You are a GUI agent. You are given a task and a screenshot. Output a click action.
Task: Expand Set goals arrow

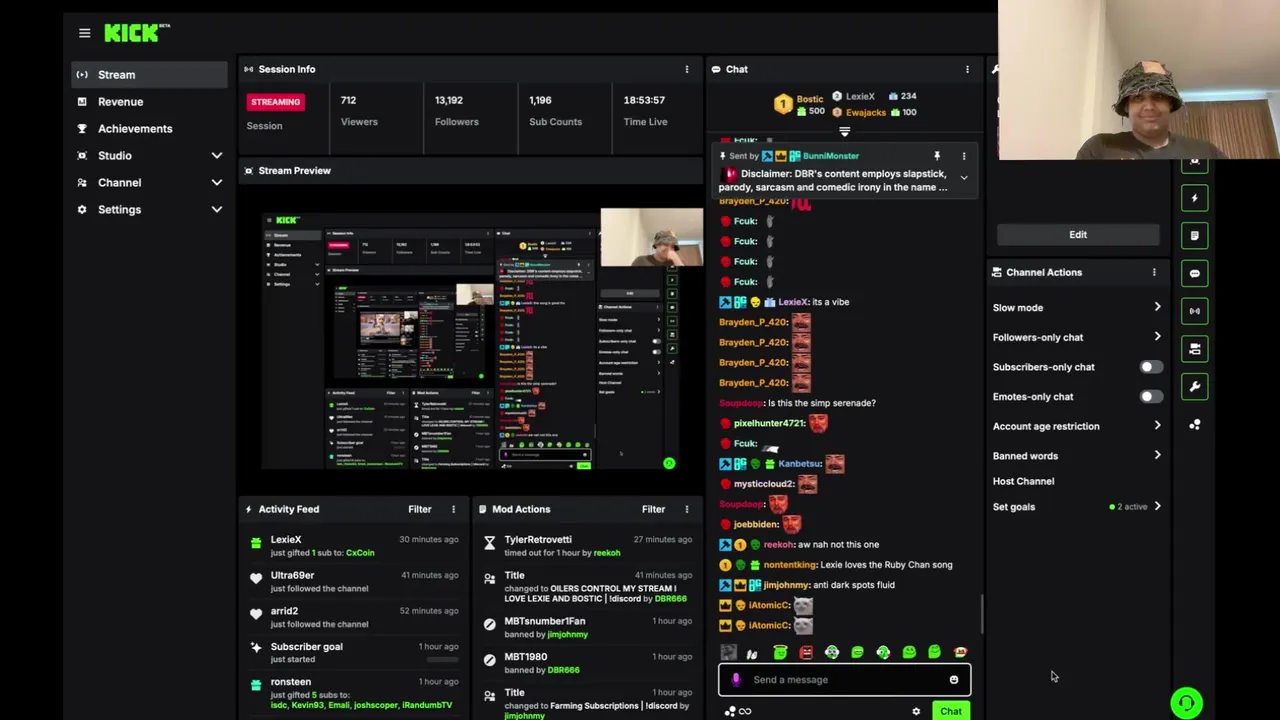click(x=1157, y=506)
